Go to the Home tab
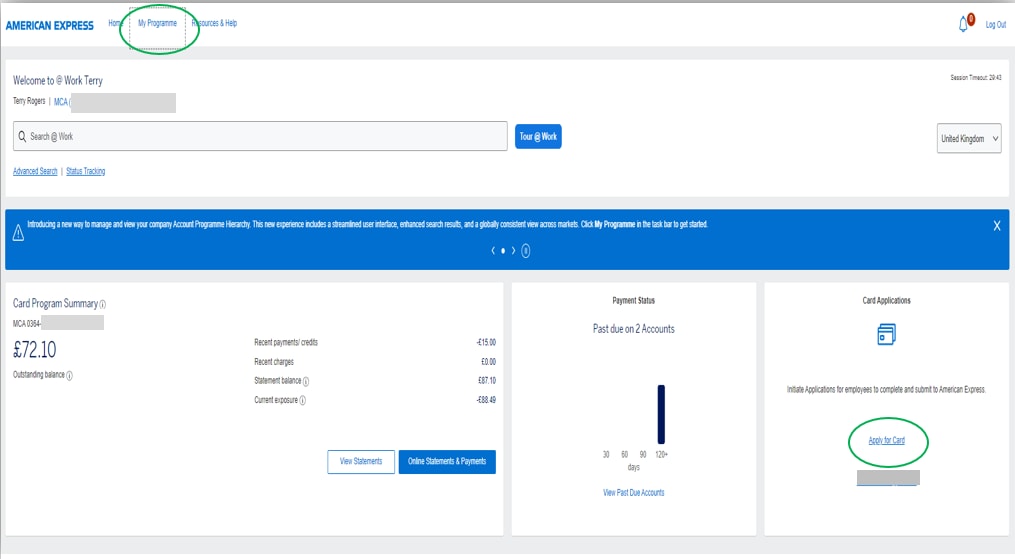1015x559 pixels. pos(115,23)
